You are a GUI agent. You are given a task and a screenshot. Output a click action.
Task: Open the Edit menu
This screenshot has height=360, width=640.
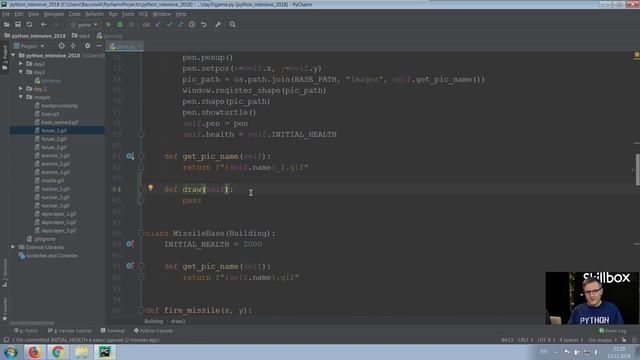[19, 14]
